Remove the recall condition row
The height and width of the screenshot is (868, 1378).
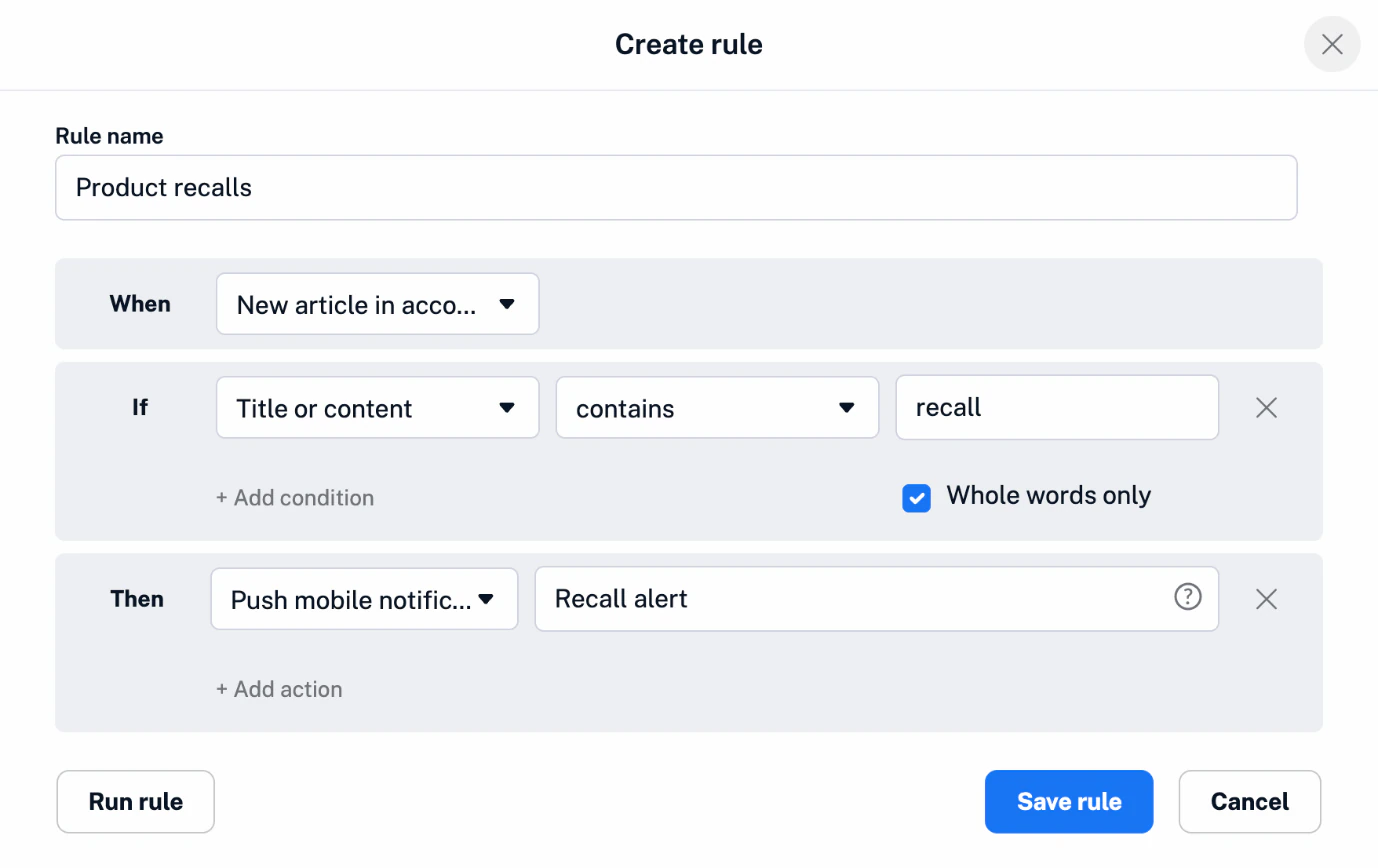(1266, 408)
